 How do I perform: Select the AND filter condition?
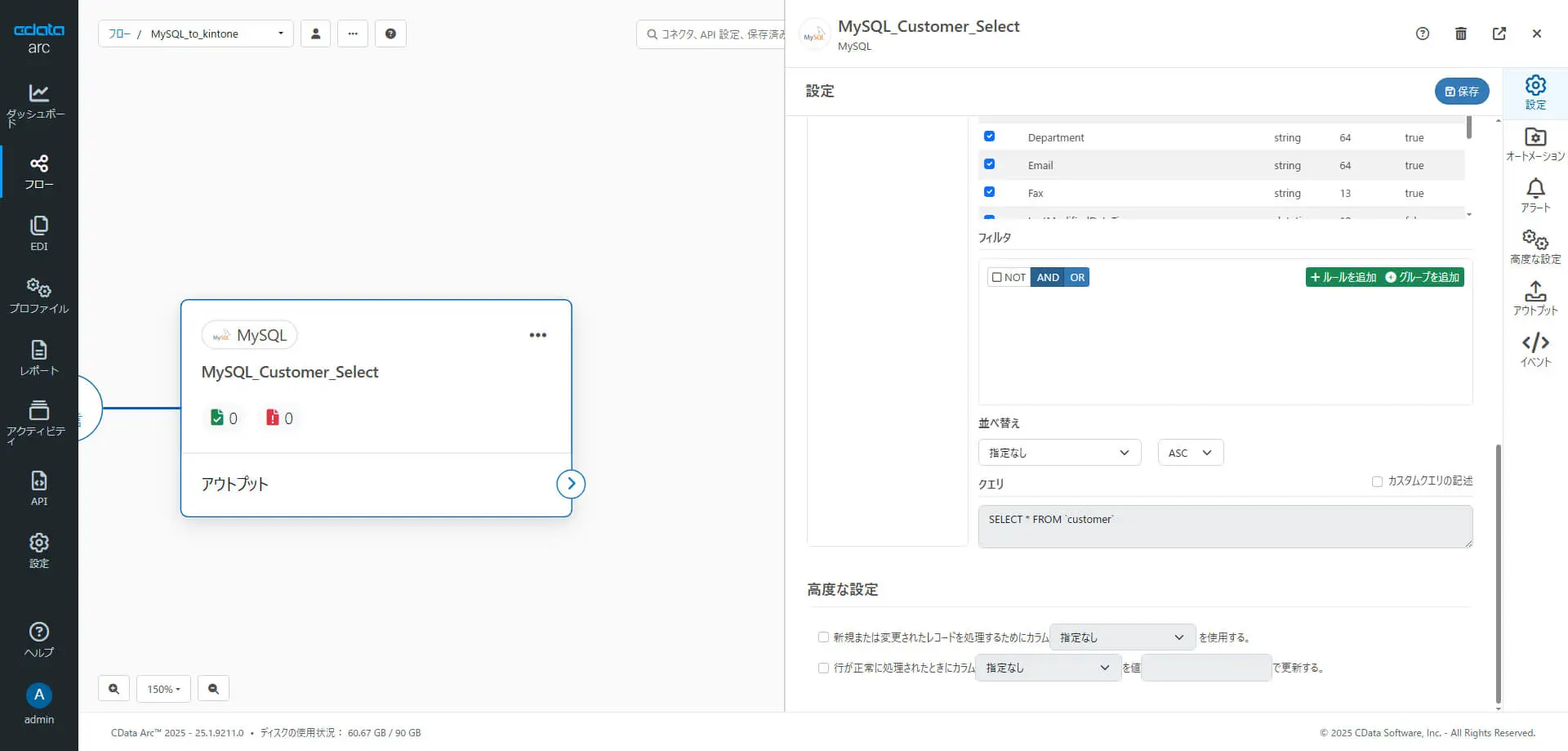click(1048, 277)
